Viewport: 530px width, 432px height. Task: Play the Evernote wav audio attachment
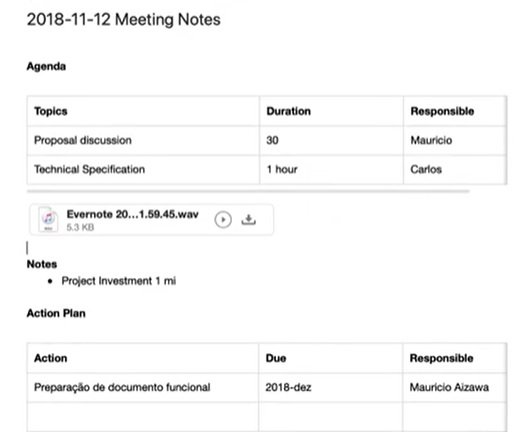coord(223,220)
